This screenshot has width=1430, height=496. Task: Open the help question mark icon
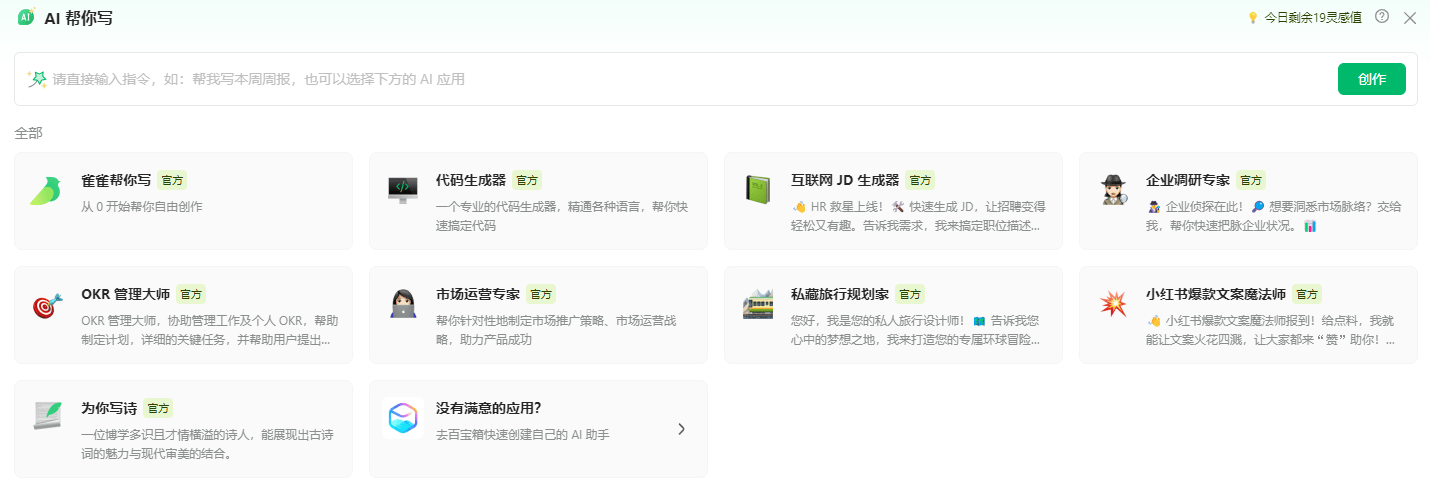click(x=1382, y=17)
